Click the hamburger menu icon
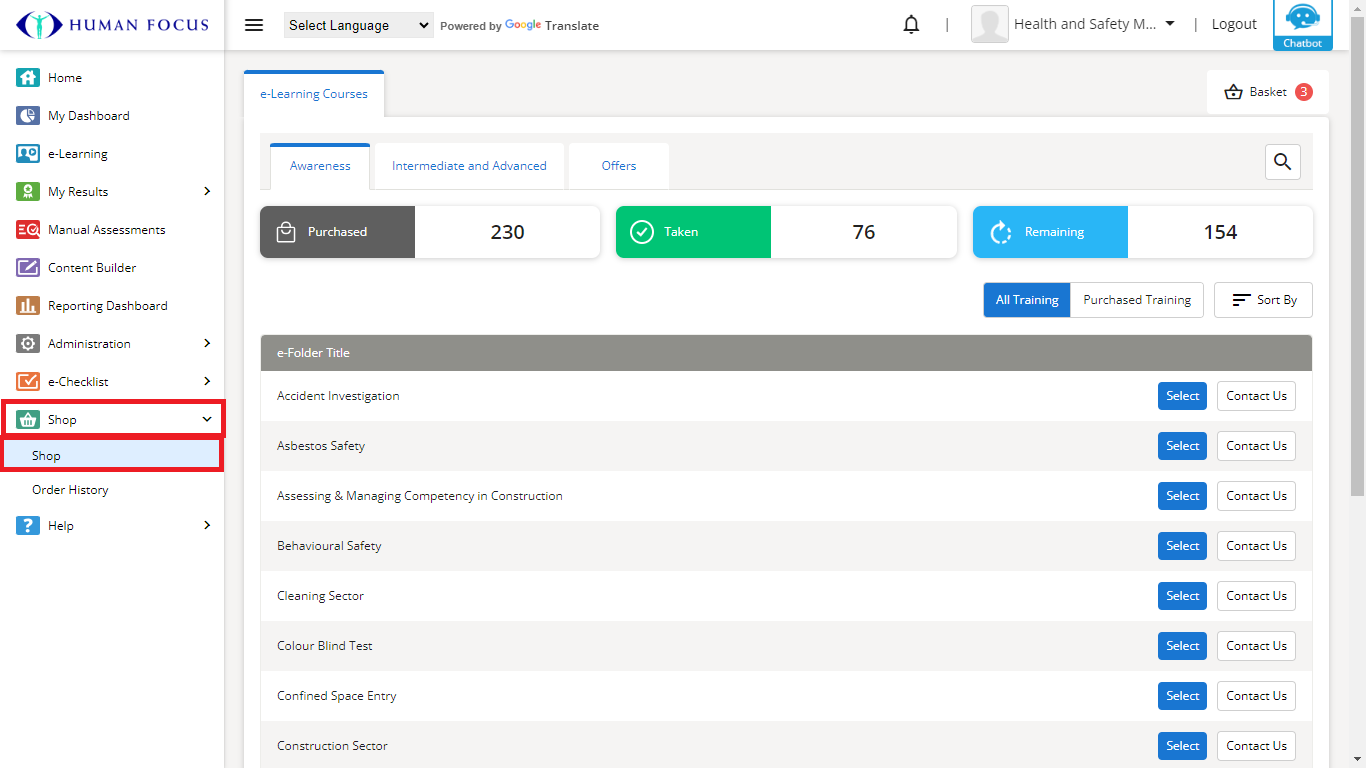The width and height of the screenshot is (1366, 768). tap(254, 25)
